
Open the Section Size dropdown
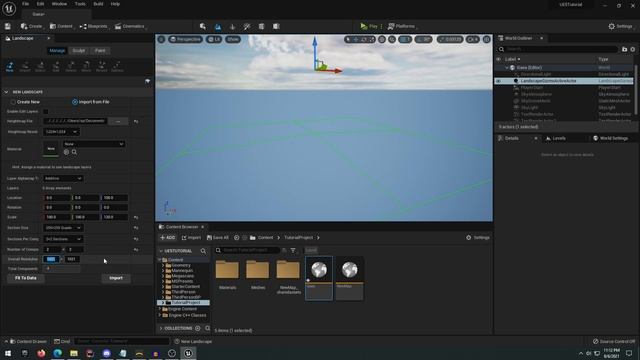coord(63,228)
